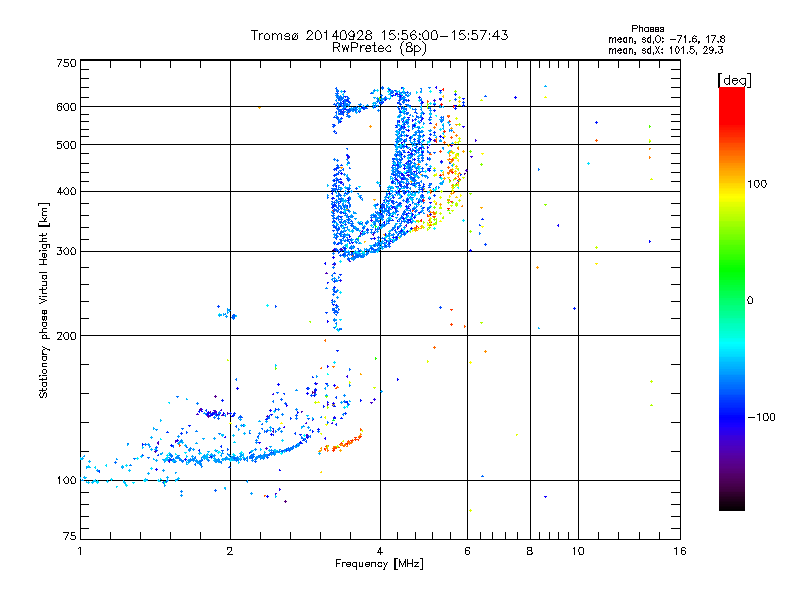Select the 'mean, sd,O: -71.6, 17.8' text
The image size is (800, 600).
pos(666,39)
